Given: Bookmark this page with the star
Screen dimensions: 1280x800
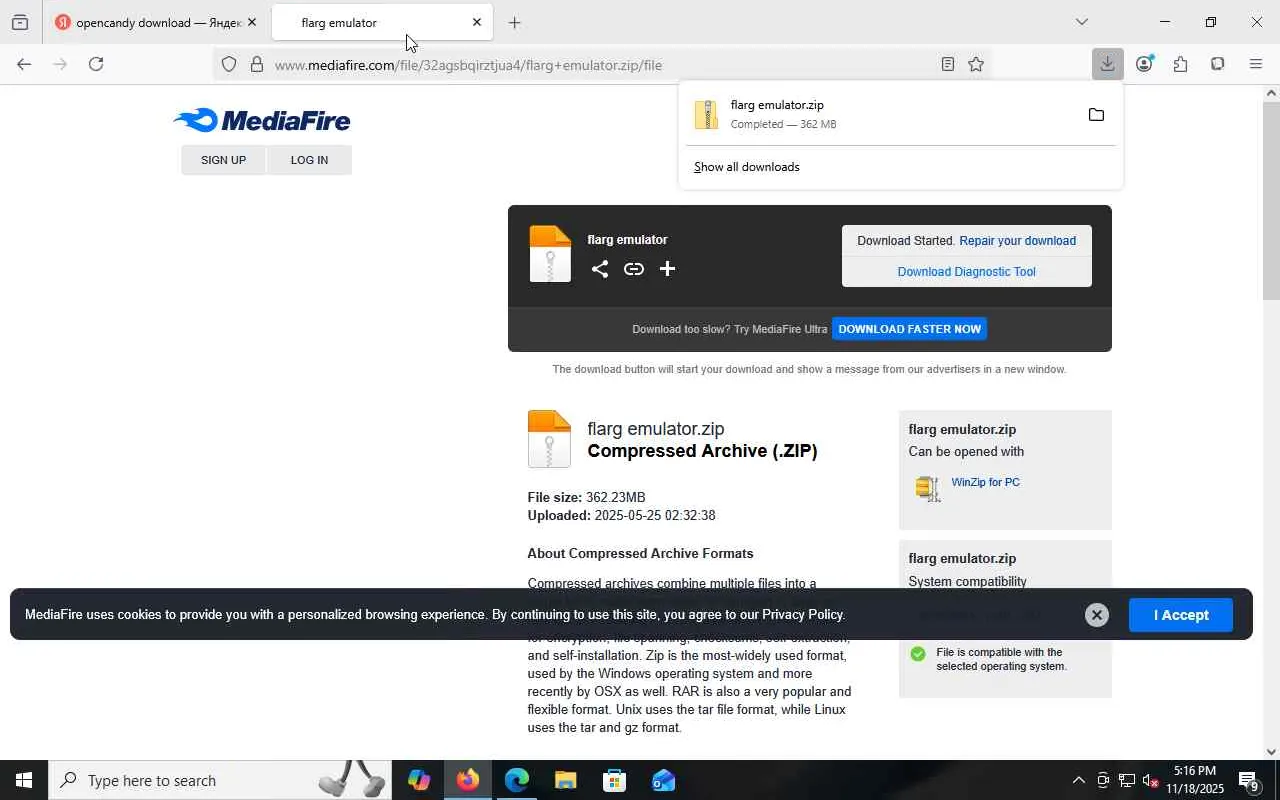Looking at the screenshot, I should click(x=976, y=65).
